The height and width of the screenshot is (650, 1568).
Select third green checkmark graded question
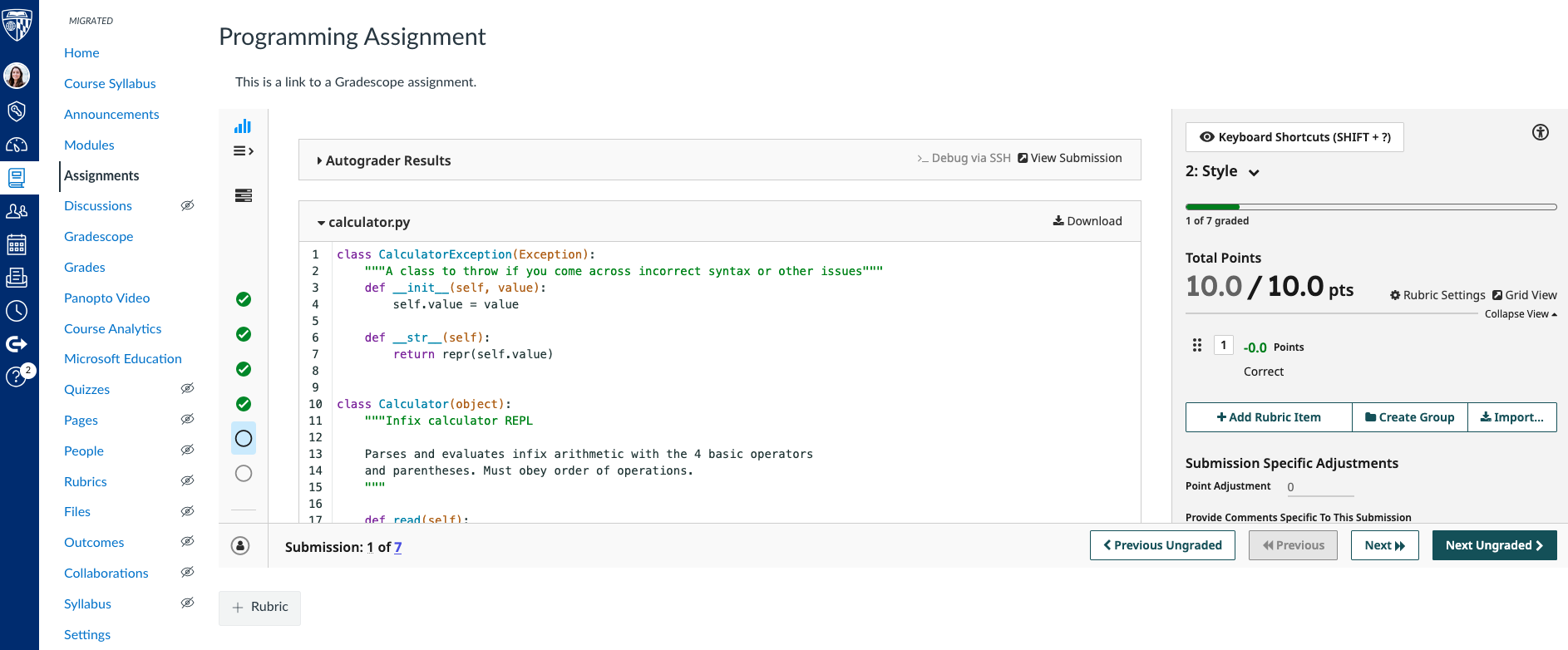[244, 369]
